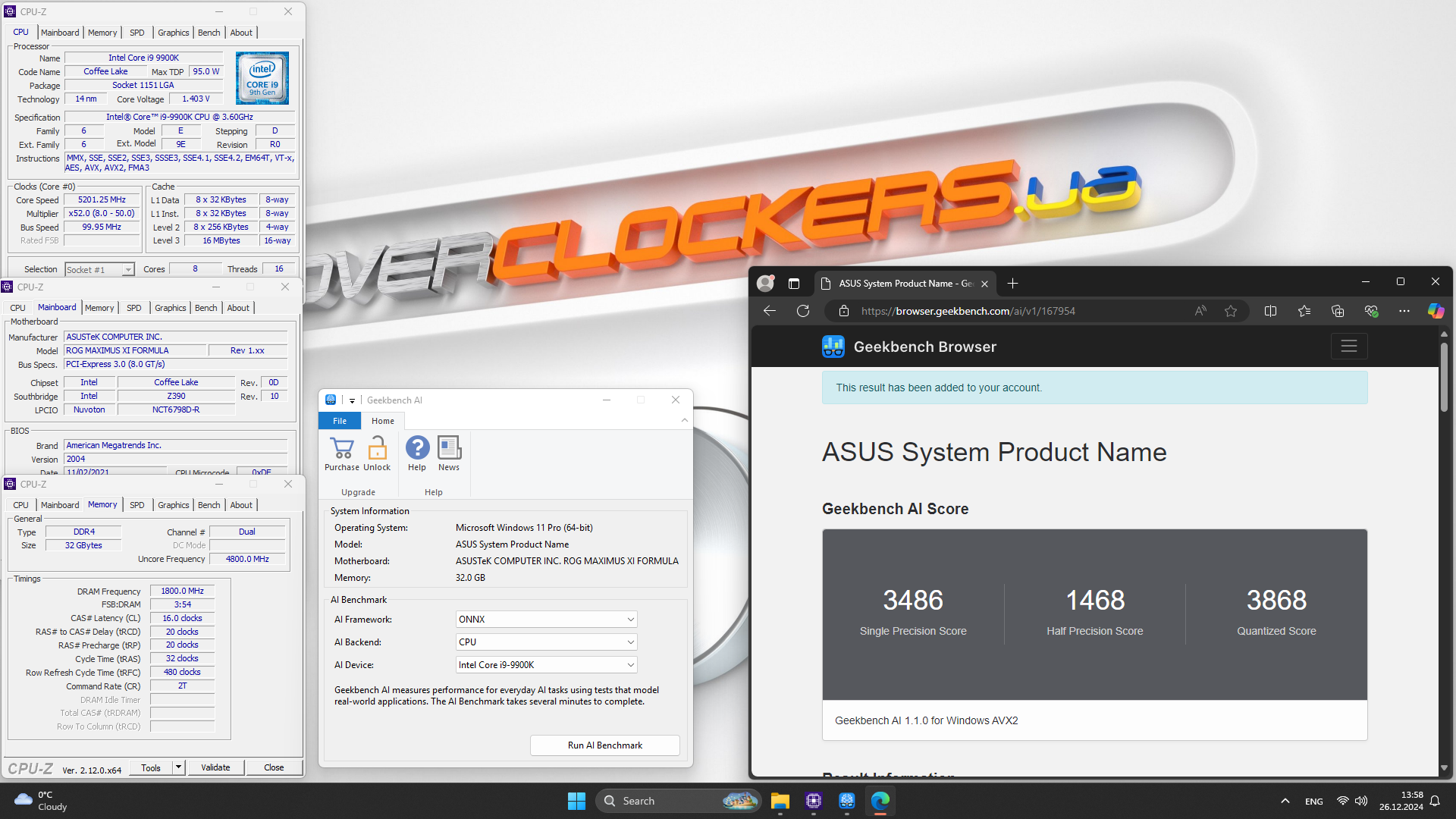Image resolution: width=1456 pixels, height=819 pixels.
Task: Click the Geekbench Browser logo icon
Action: point(833,347)
